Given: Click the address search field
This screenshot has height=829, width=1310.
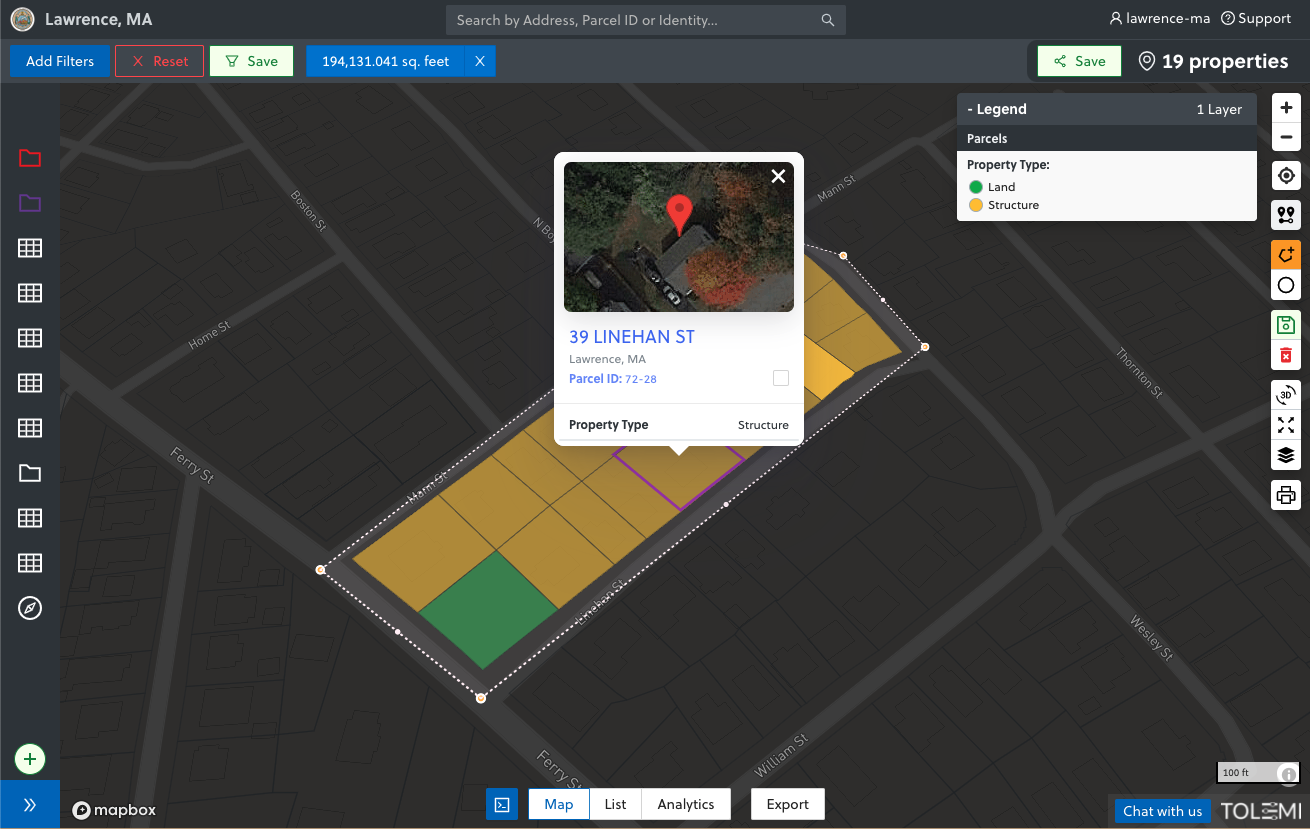Looking at the screenshot, I should [x=635, y=20].
